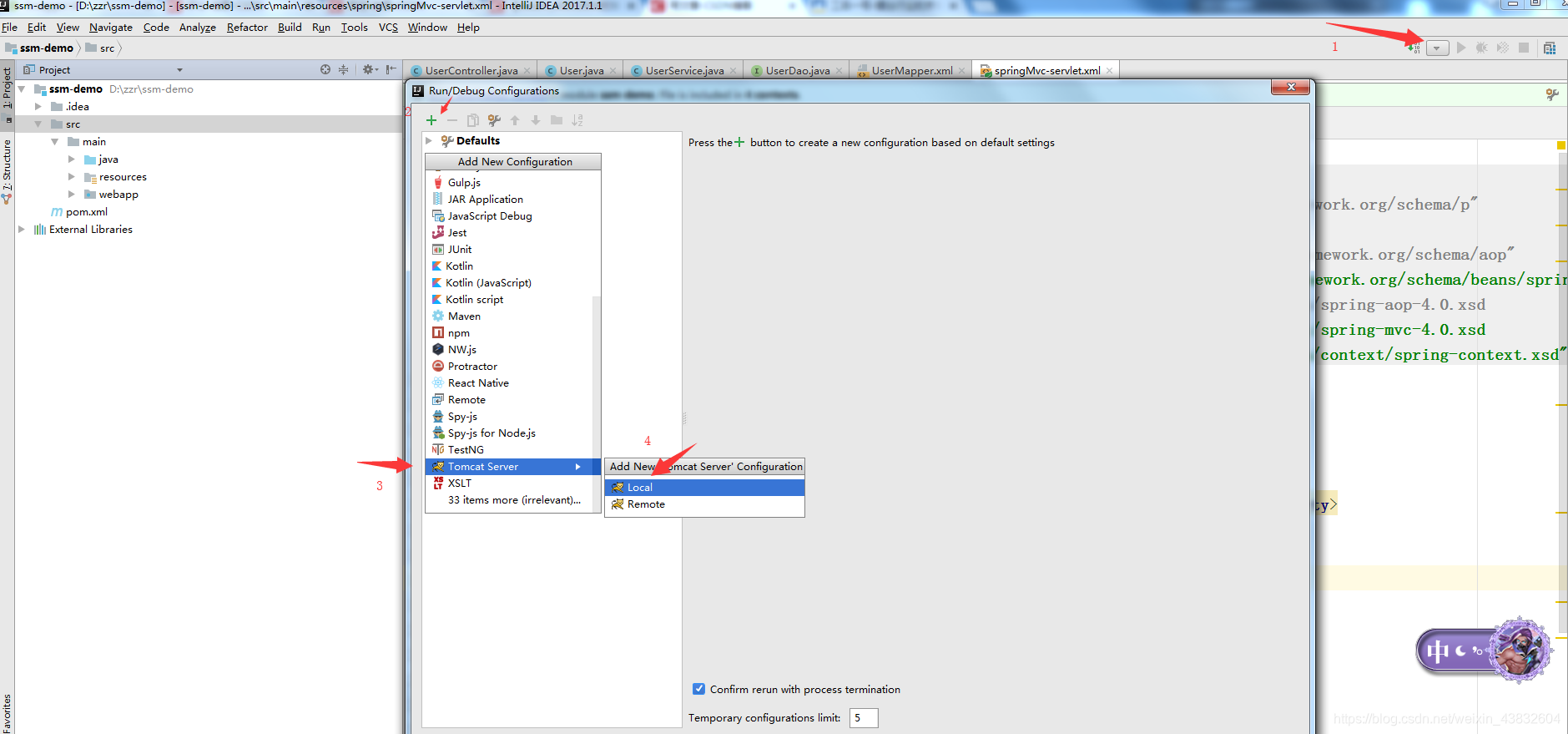Screen dimensions: 1568x734
Task: Collapse the ssm-demo project root
Action: coord(22,89)
